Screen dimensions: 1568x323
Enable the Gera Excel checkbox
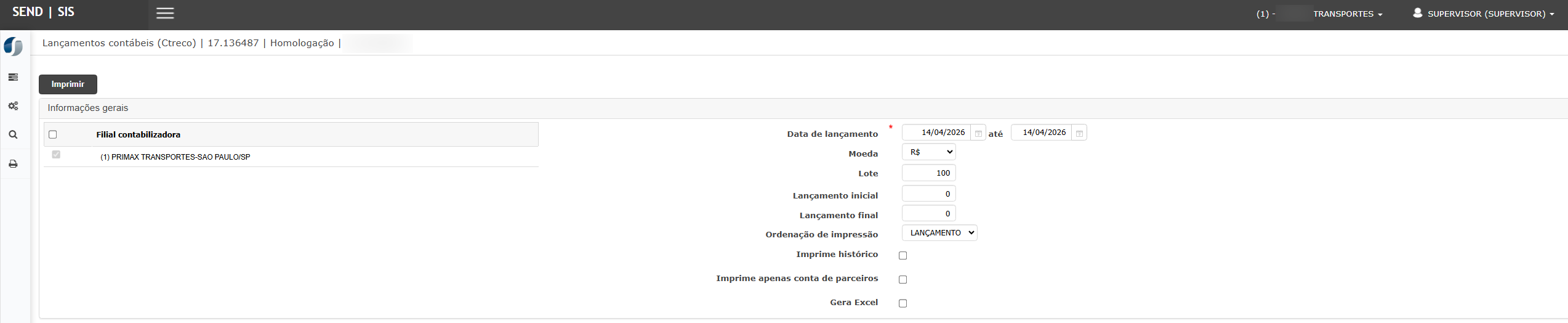[x=903, y=303]
